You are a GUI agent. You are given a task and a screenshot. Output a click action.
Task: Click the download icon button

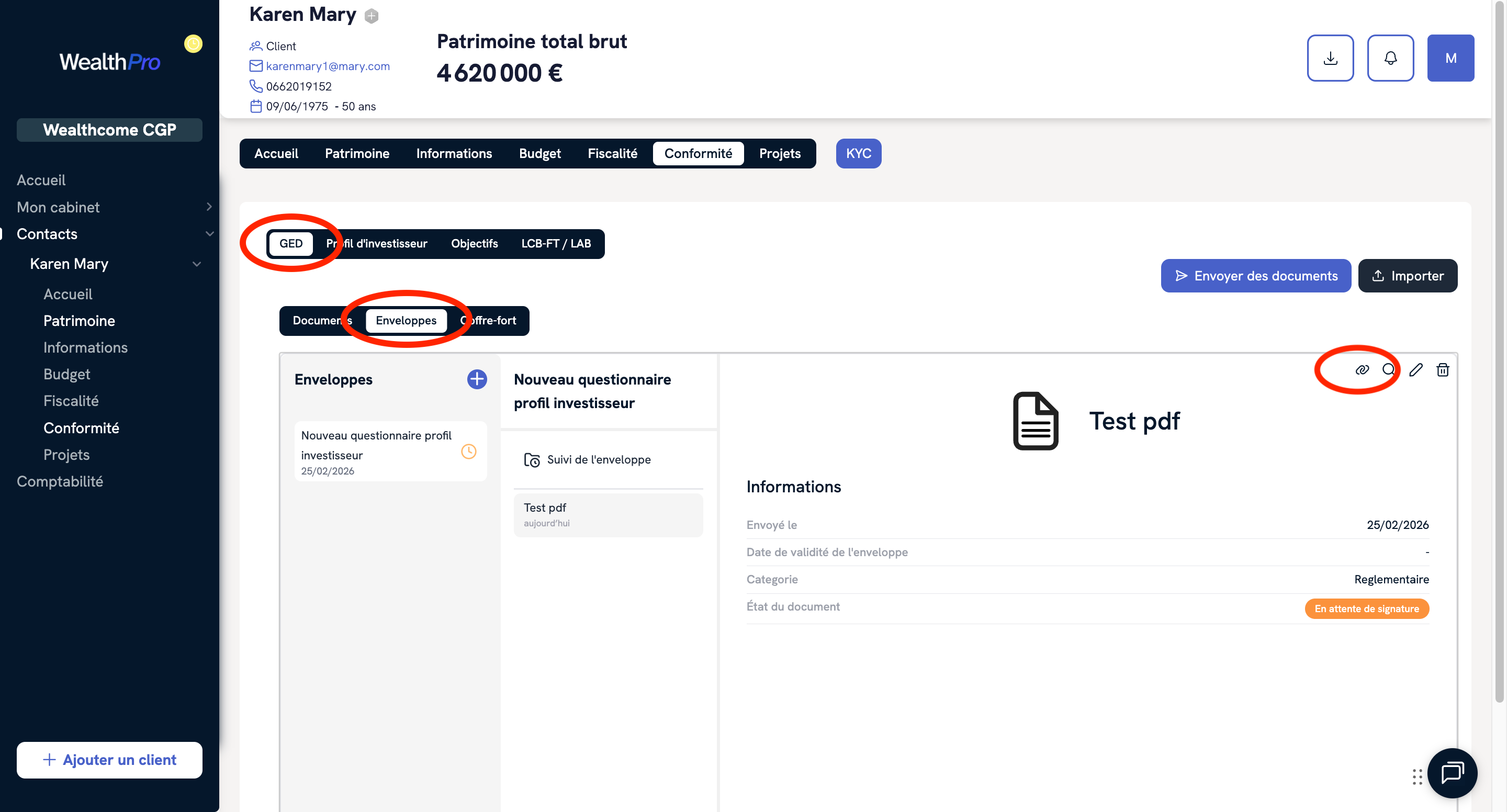1330,58
